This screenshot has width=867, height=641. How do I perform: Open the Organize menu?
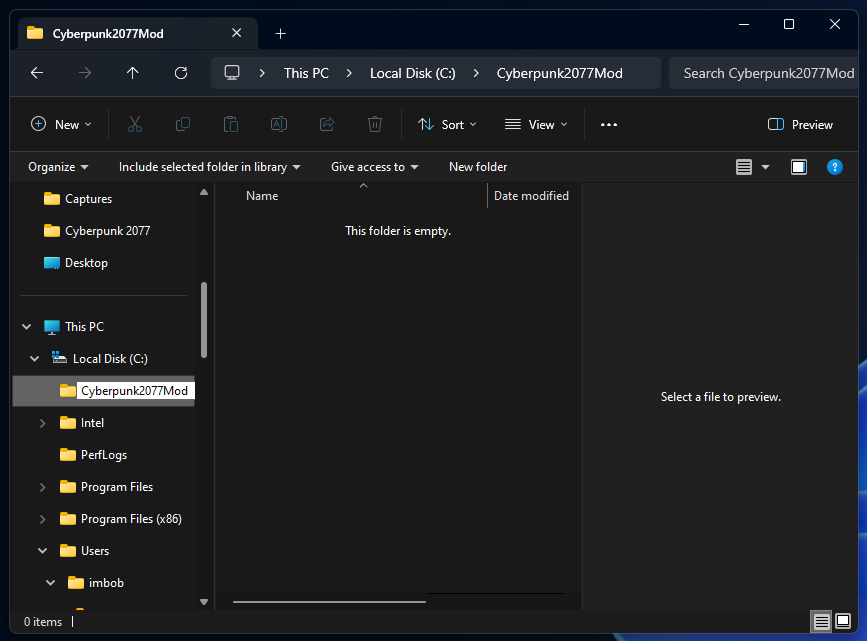click(58, 167)
